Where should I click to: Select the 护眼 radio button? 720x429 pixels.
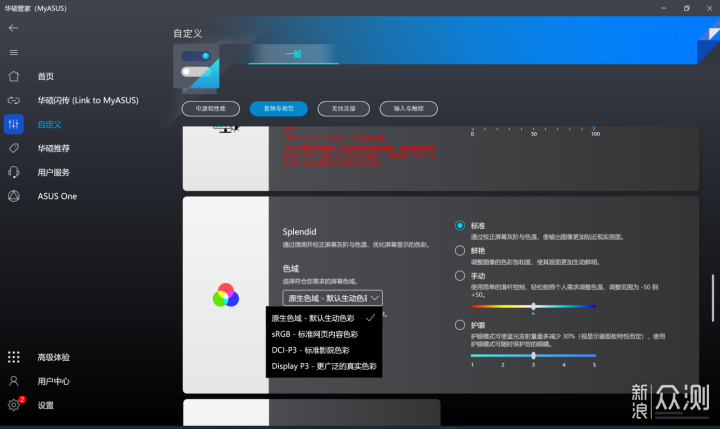click(460, 325)
